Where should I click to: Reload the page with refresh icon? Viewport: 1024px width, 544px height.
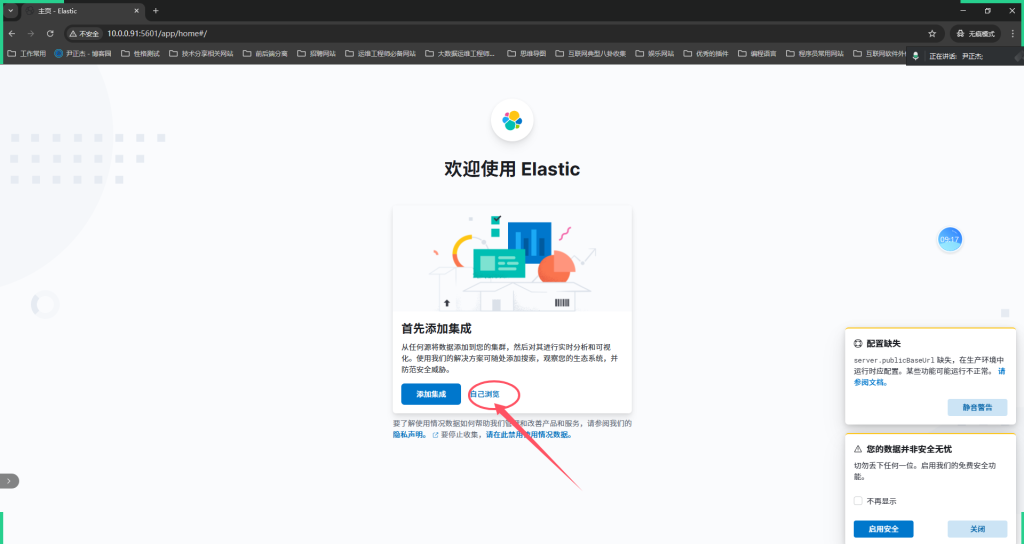[50, 33]
